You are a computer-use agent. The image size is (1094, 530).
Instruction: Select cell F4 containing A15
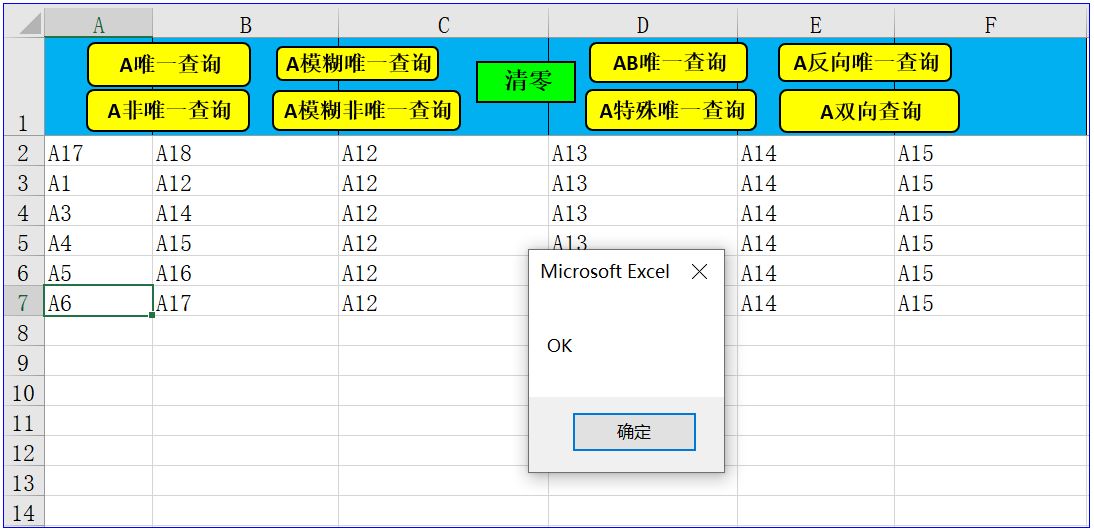coord(991,211)
